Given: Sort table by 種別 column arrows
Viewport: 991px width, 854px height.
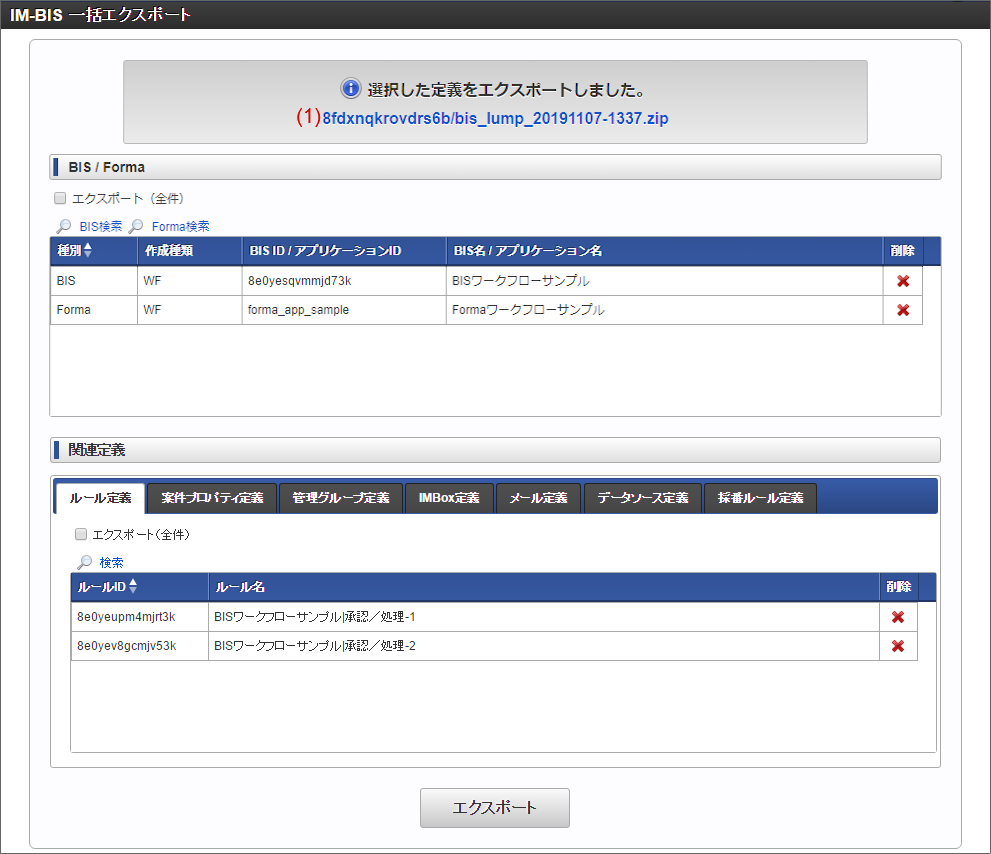Looking at the screenshot, I should [x=87, y=250].
